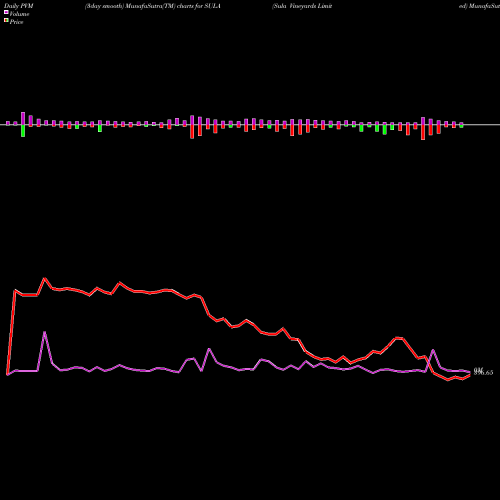The height and width of the screenshot is (500, 500).
Task: Click the purple Volume legend swatch
Action: (6, 12)
